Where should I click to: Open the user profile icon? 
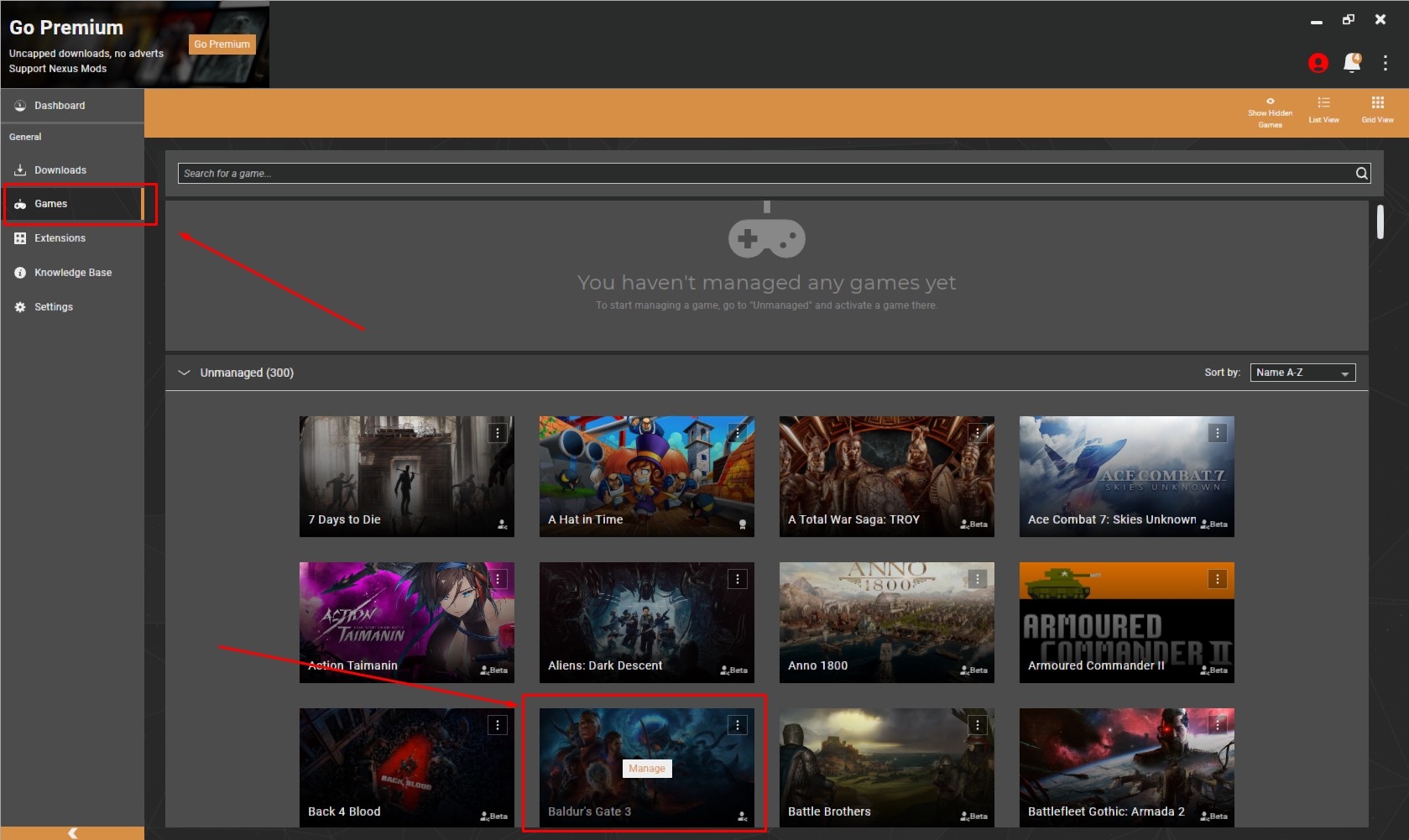(x=1318, y=63)
